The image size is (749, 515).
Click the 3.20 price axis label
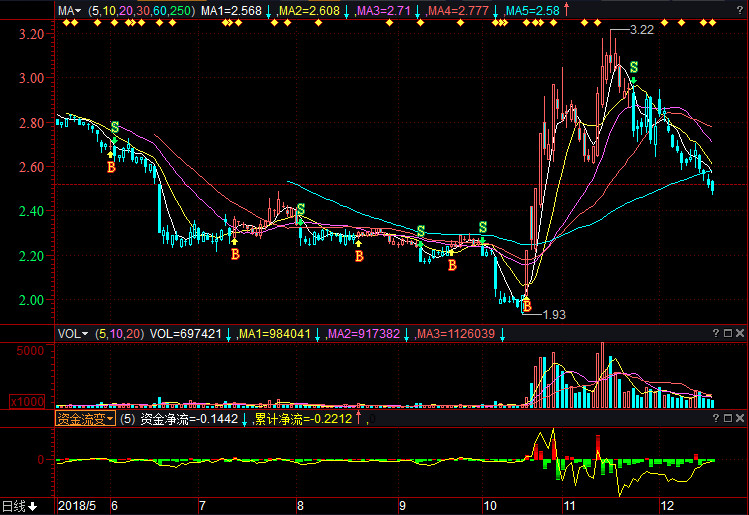(x=32, y=33)
